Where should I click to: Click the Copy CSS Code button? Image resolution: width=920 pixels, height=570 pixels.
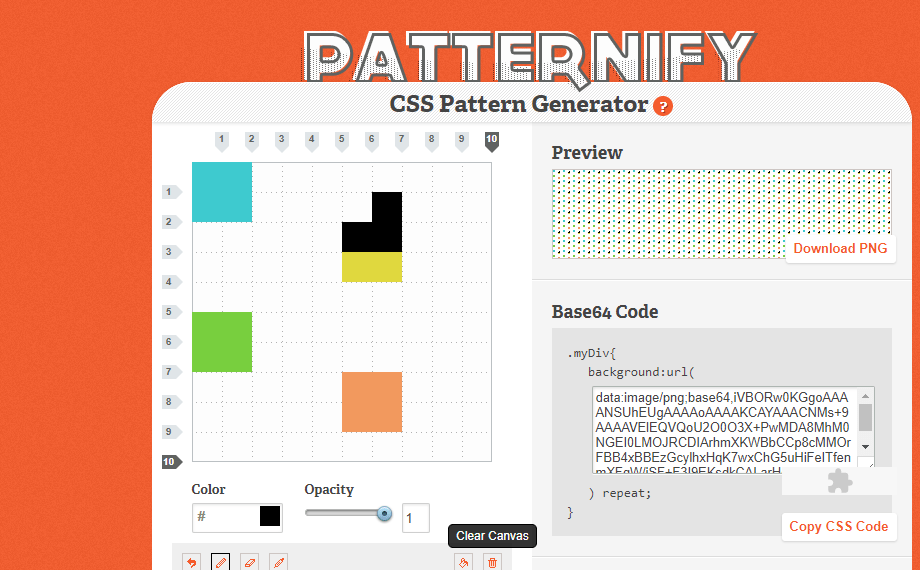[838, 527]
